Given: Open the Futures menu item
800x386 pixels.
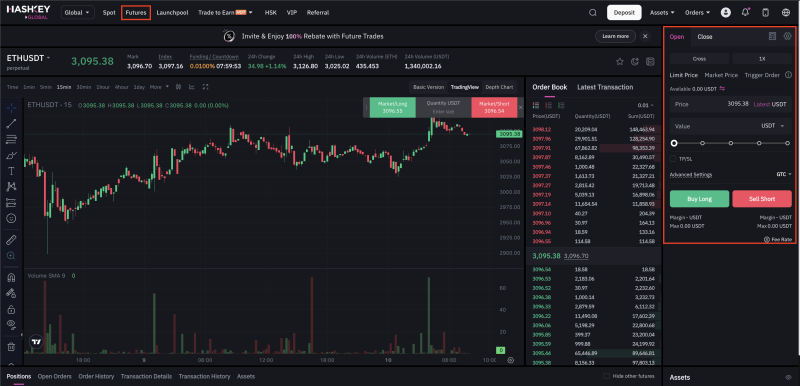Looking at the screenshot, I should pyautogui.click(x=136, y=13).
